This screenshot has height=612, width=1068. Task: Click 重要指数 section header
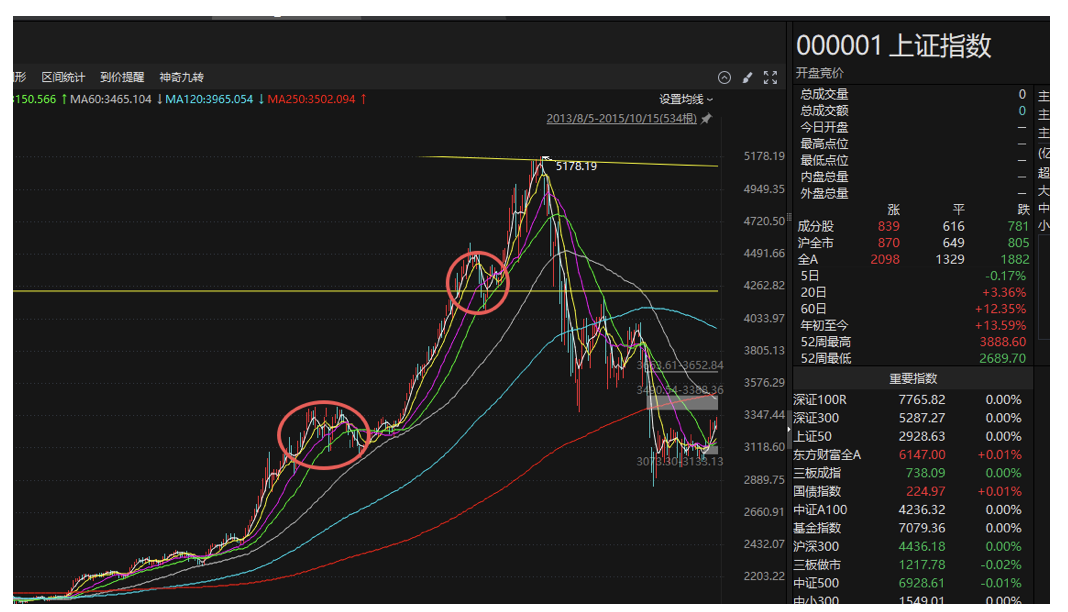pos(913,379)
